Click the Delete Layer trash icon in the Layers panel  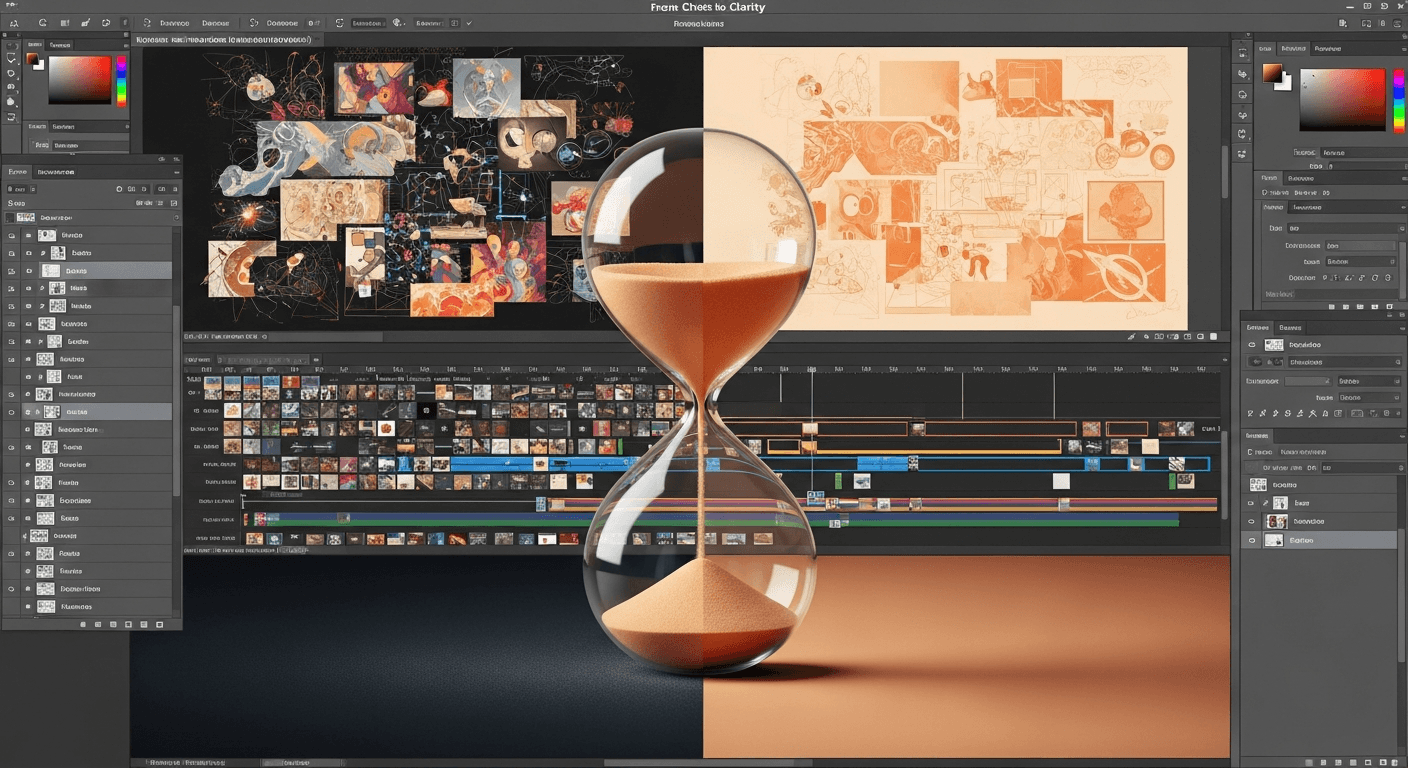point(157,624)
